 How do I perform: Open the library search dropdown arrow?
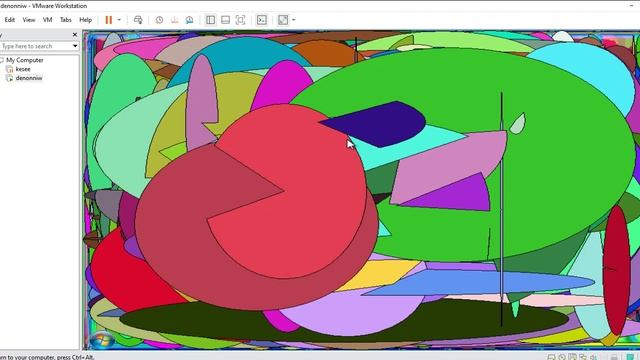click(x=75, y=46)
